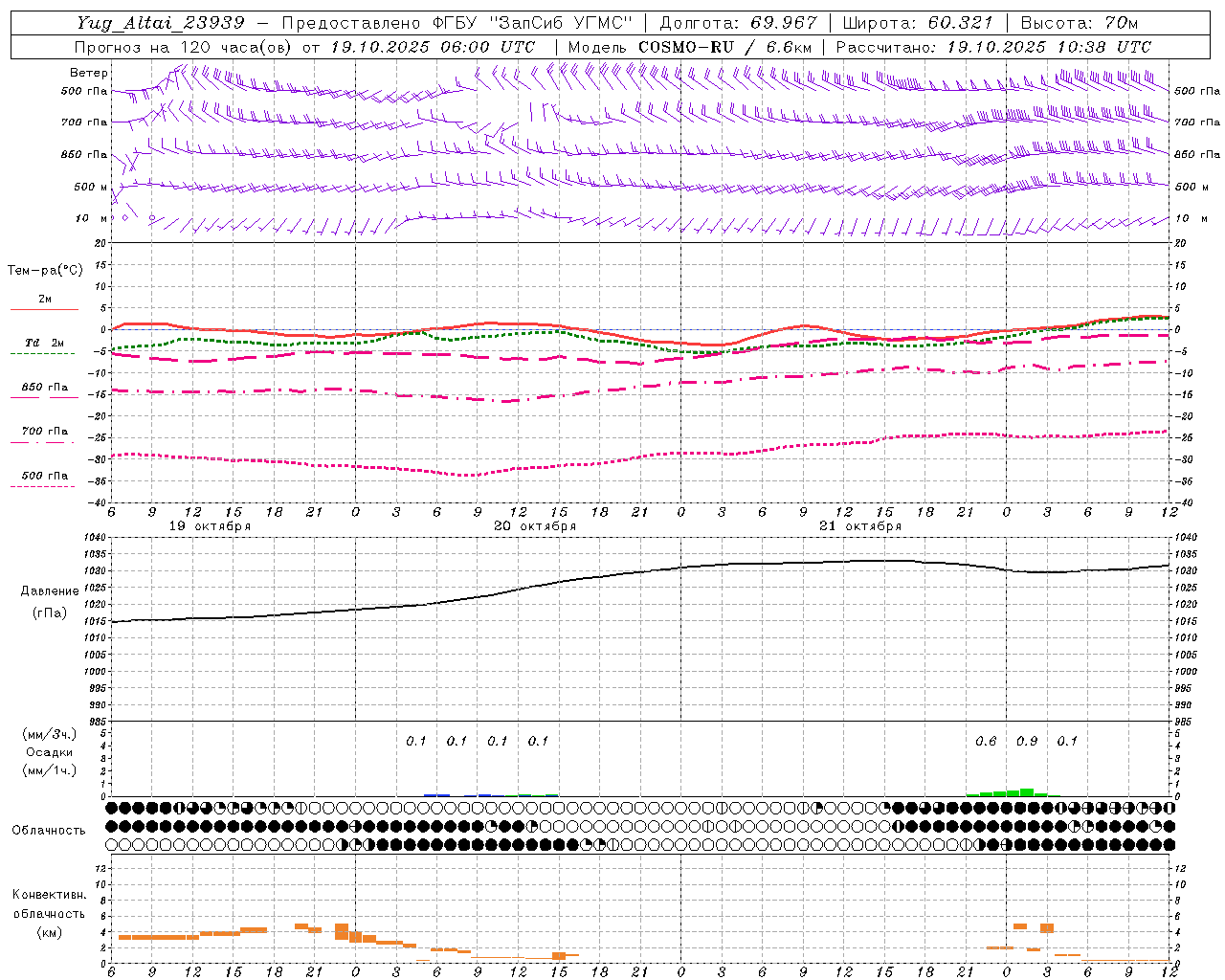Image resolution: width=1225 pixels, height=980 pixels.
Task: Select the (мм/3ч.) precipitation unit label
Action: tap(50, 734)
